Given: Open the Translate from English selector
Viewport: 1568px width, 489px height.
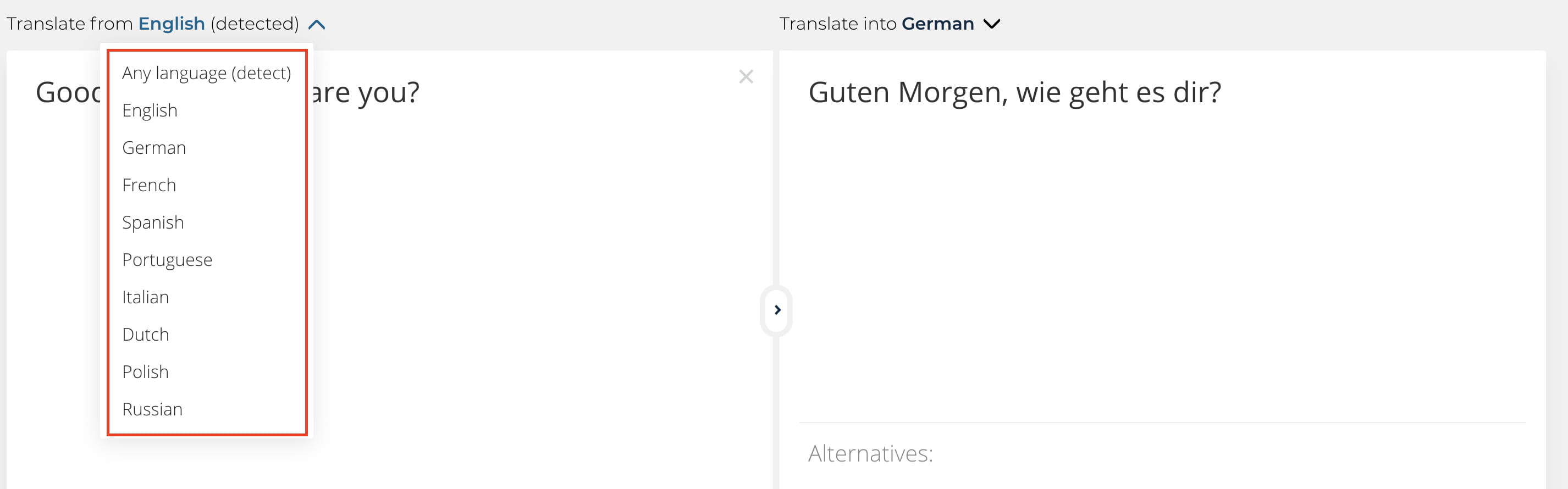Looking at the screenshot, I should coord(171,24).
